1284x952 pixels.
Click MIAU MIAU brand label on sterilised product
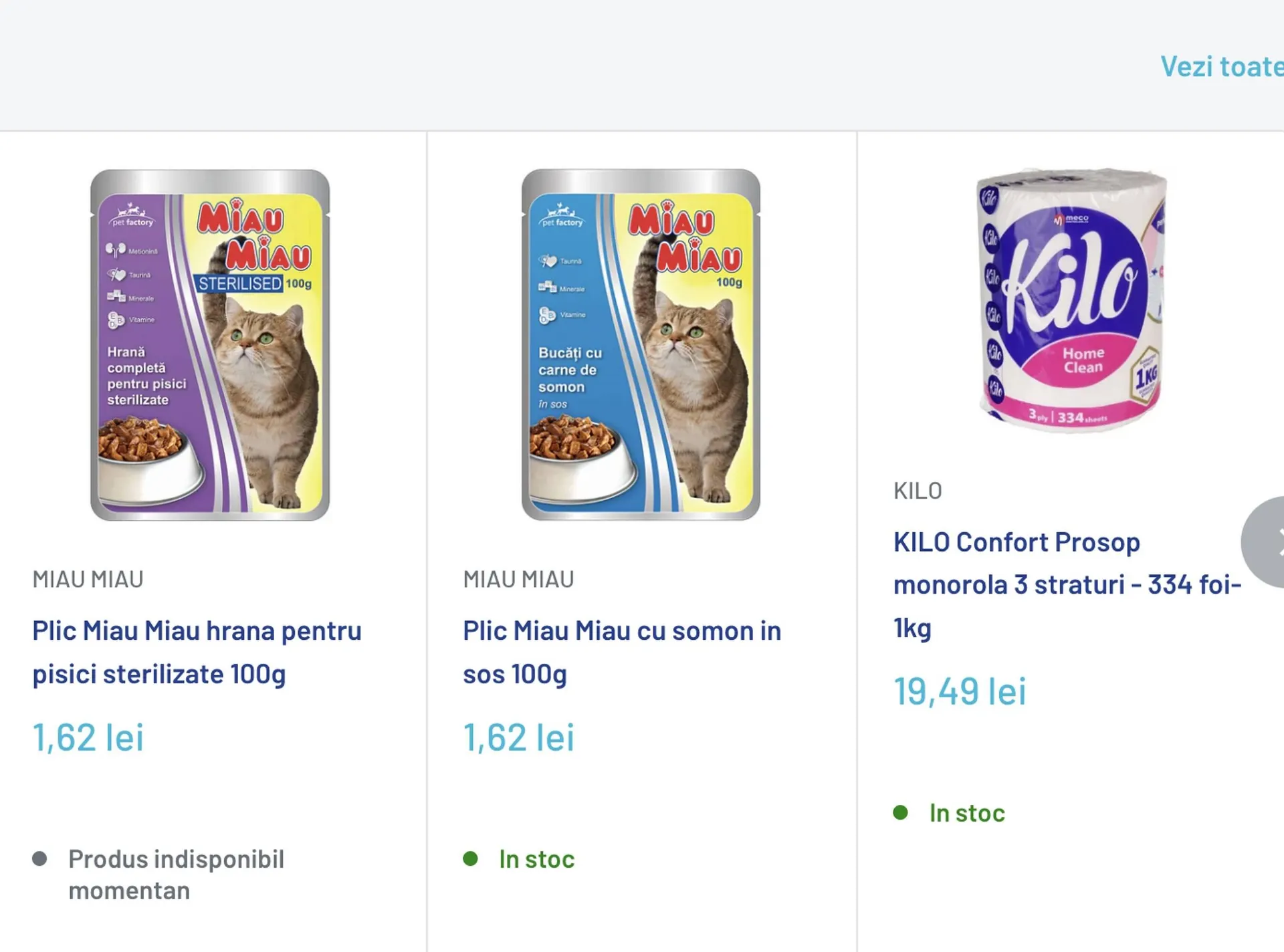(88, 579)
